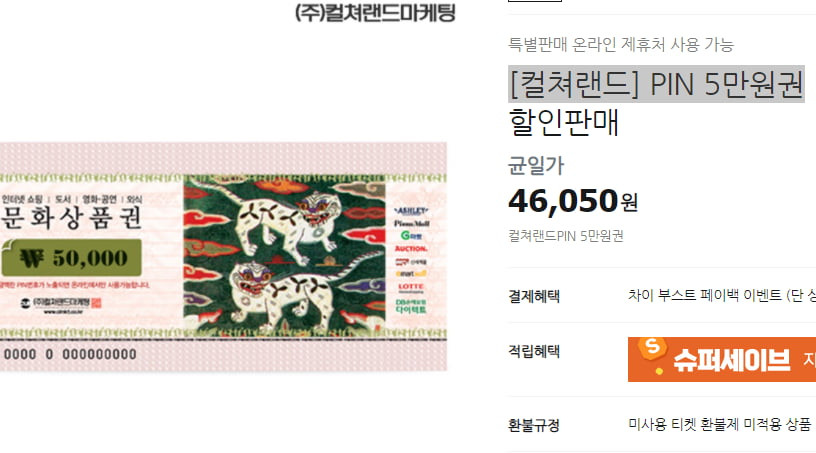The width and height of the screenshot is (816, 453).
Task: Click the red AUCTION logo on the card
Action: point(411,249)
